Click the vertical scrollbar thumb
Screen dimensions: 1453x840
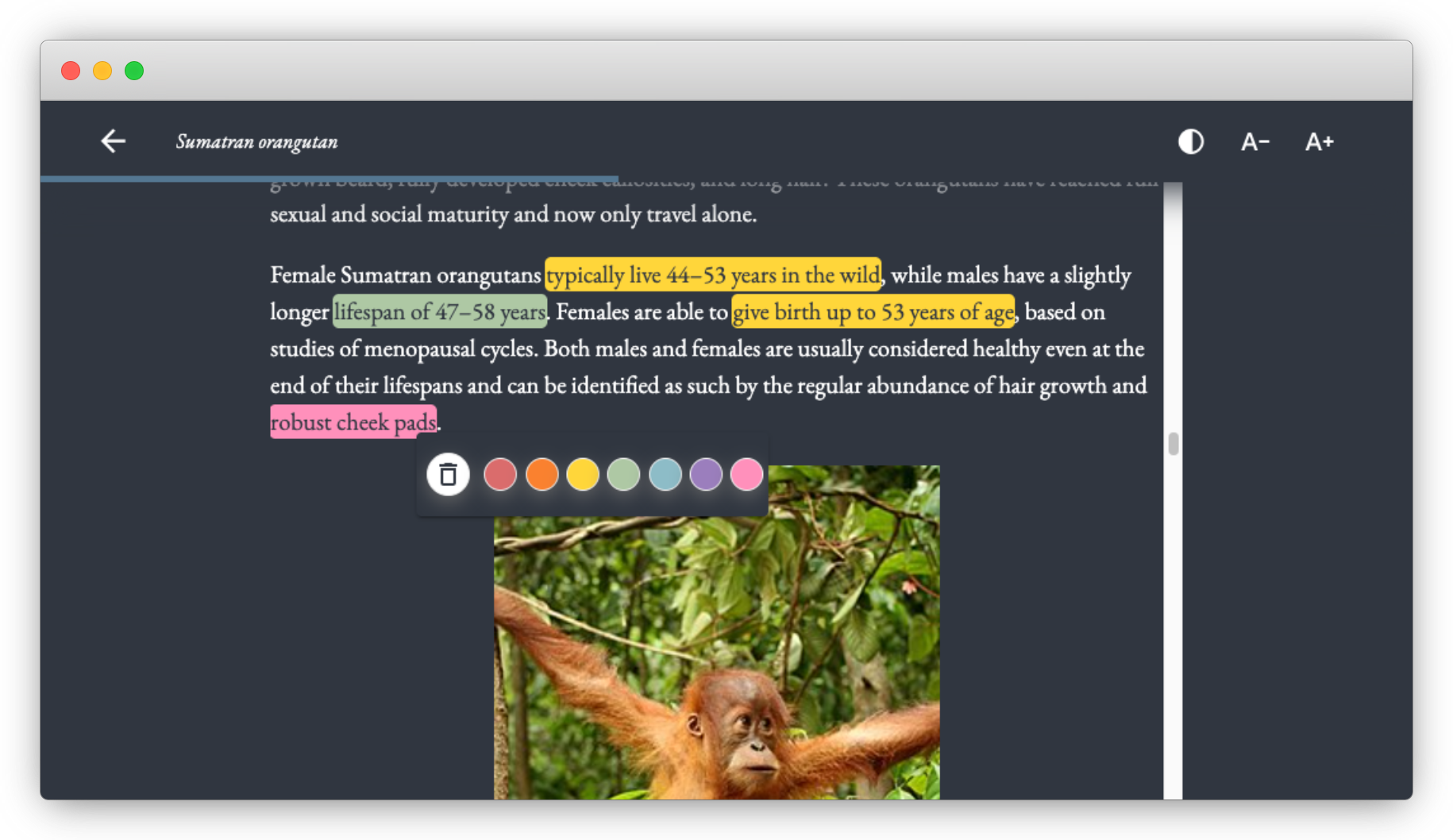click(x=1173, y=444)
